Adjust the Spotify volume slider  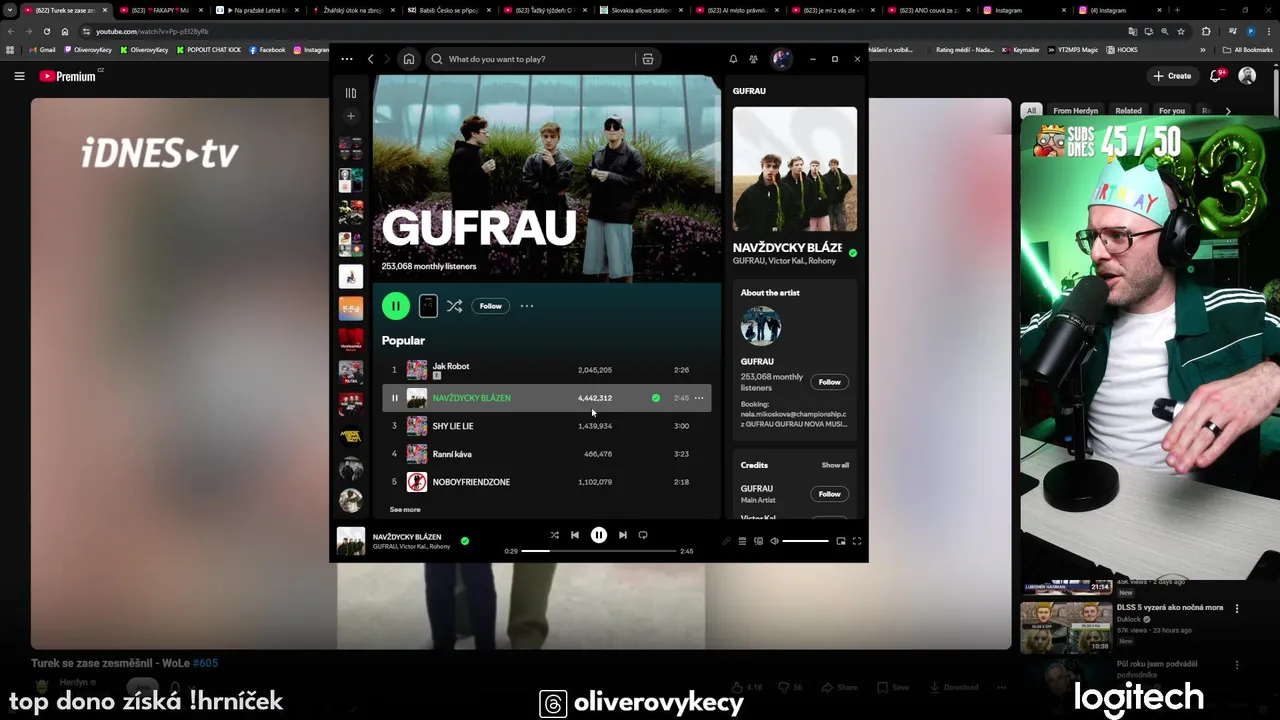pos(805,541)
